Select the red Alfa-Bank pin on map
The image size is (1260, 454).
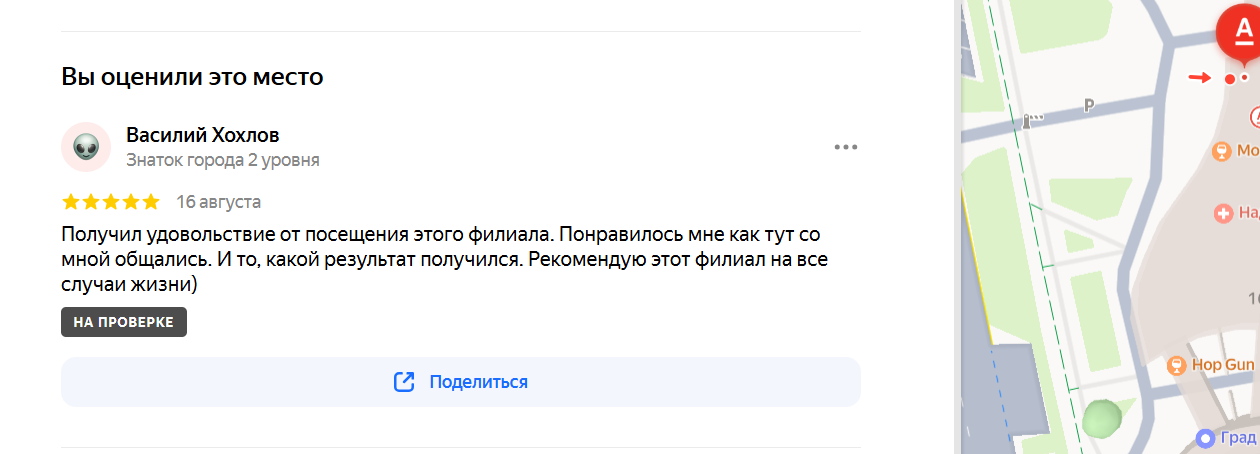click(1240, 34)
